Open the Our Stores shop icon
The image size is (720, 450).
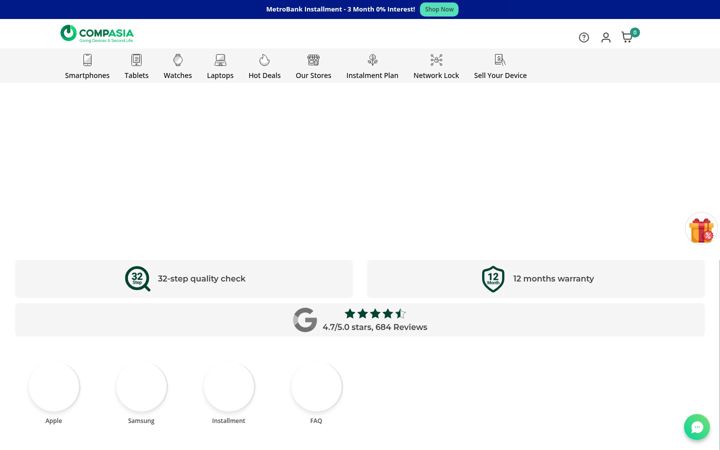313,60
